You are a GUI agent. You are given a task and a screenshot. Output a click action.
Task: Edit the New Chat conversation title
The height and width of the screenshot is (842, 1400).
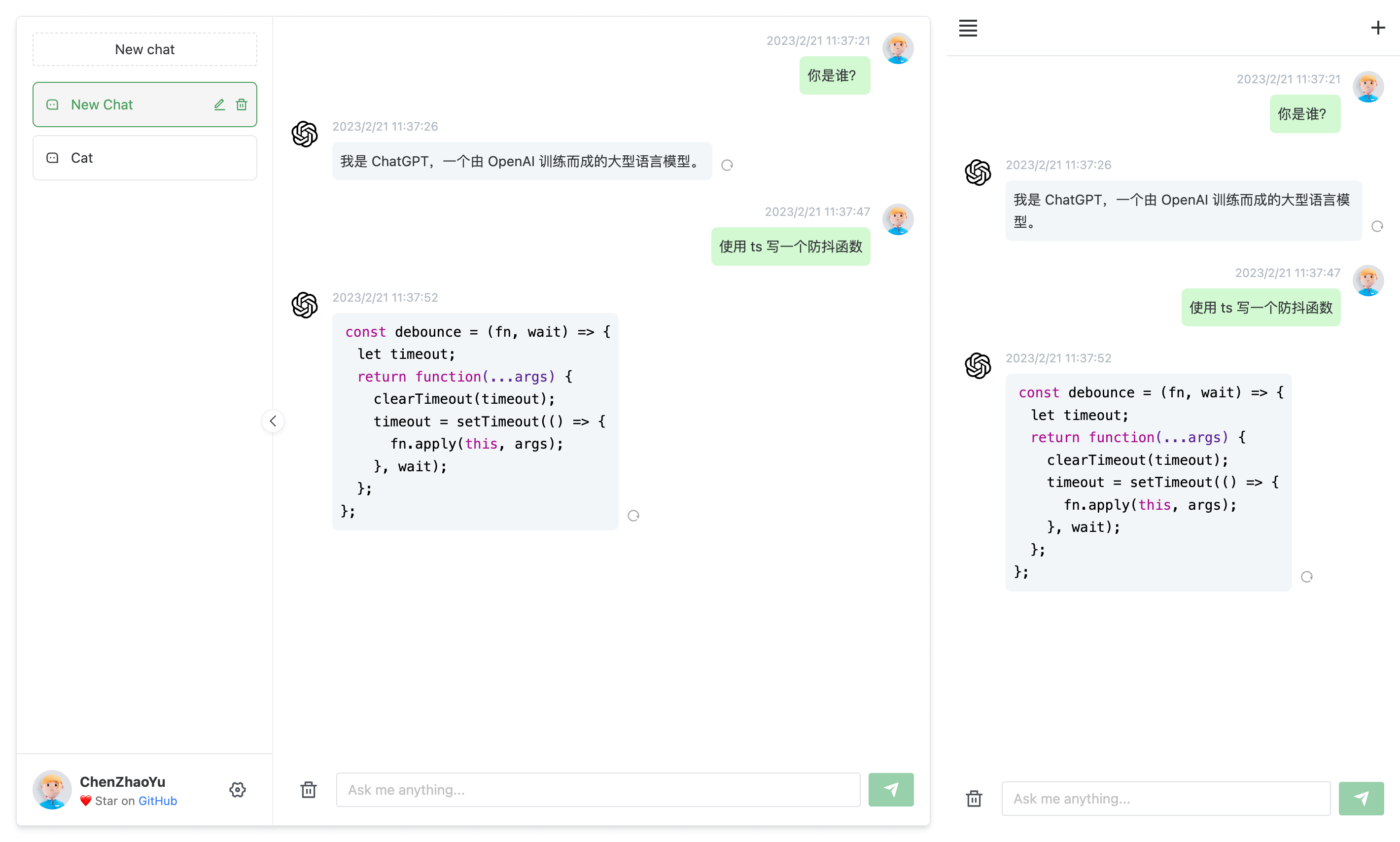(x=219, y=105)
